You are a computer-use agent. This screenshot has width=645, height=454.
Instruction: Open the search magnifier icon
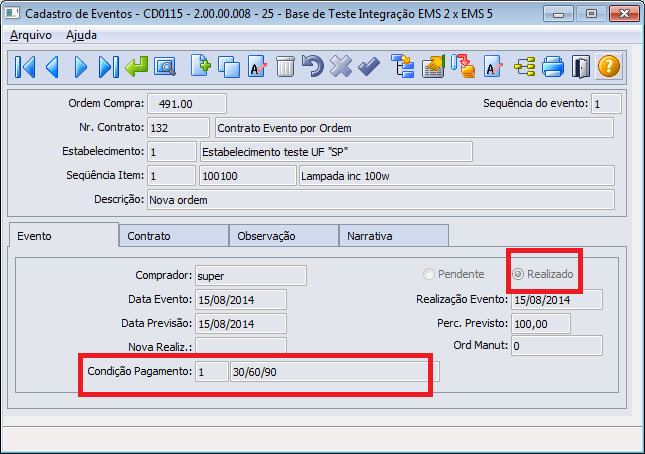click(165, 67)
